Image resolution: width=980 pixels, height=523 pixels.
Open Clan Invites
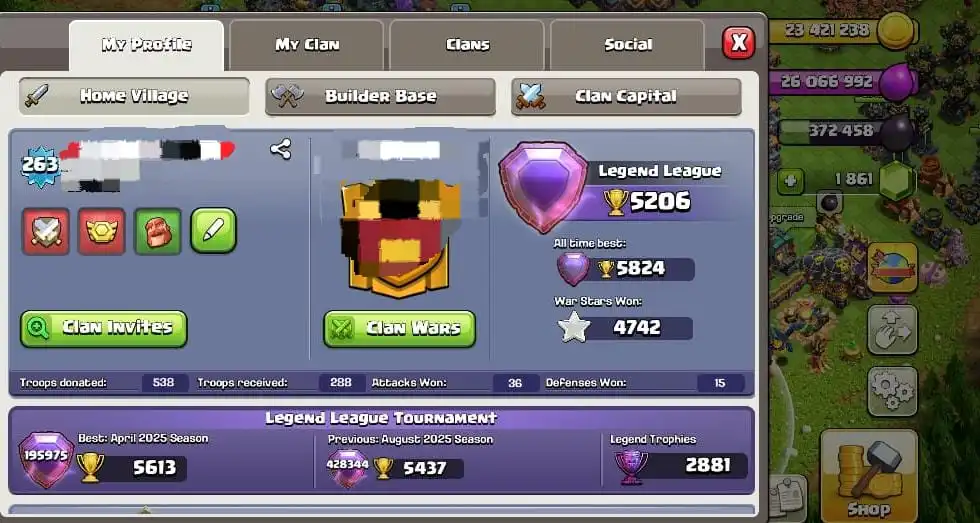(104, 329)
